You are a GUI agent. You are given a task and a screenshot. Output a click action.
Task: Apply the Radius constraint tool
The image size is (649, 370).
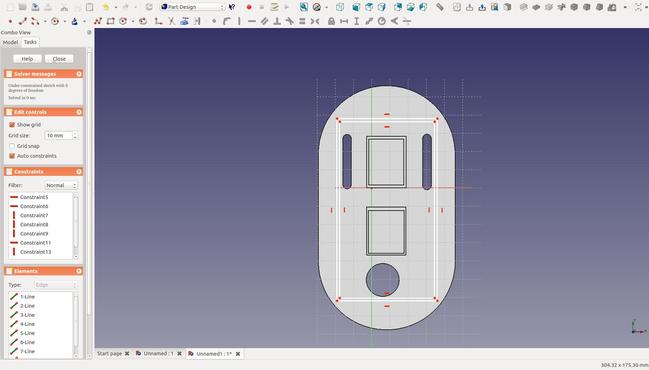click(x=382, y=21)
